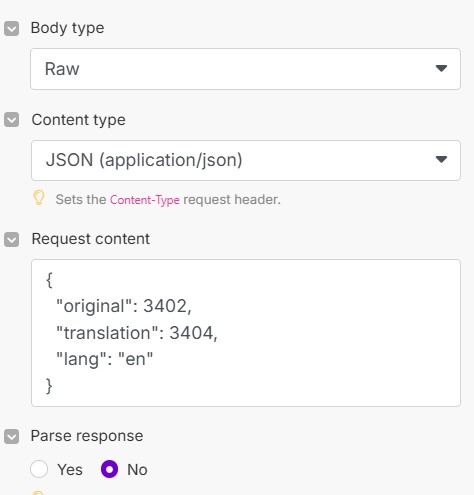Image resolution: width=474 pixels, height=495 pixels.
Task: Click the Content-Type keyword link
Action: (x=145, y=200)
